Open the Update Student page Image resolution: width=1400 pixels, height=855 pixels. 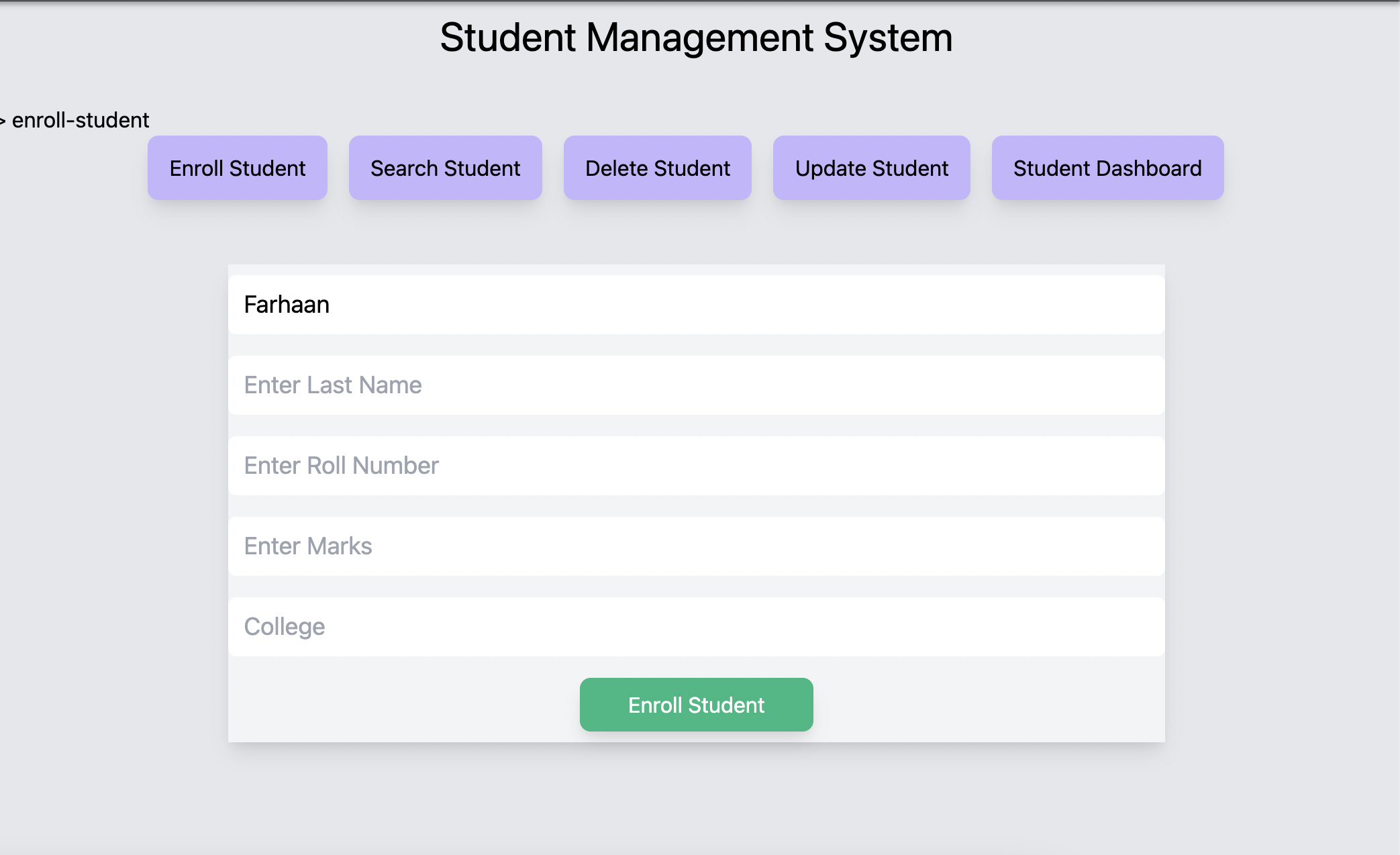pyautogui.click(x=871, y=168)
